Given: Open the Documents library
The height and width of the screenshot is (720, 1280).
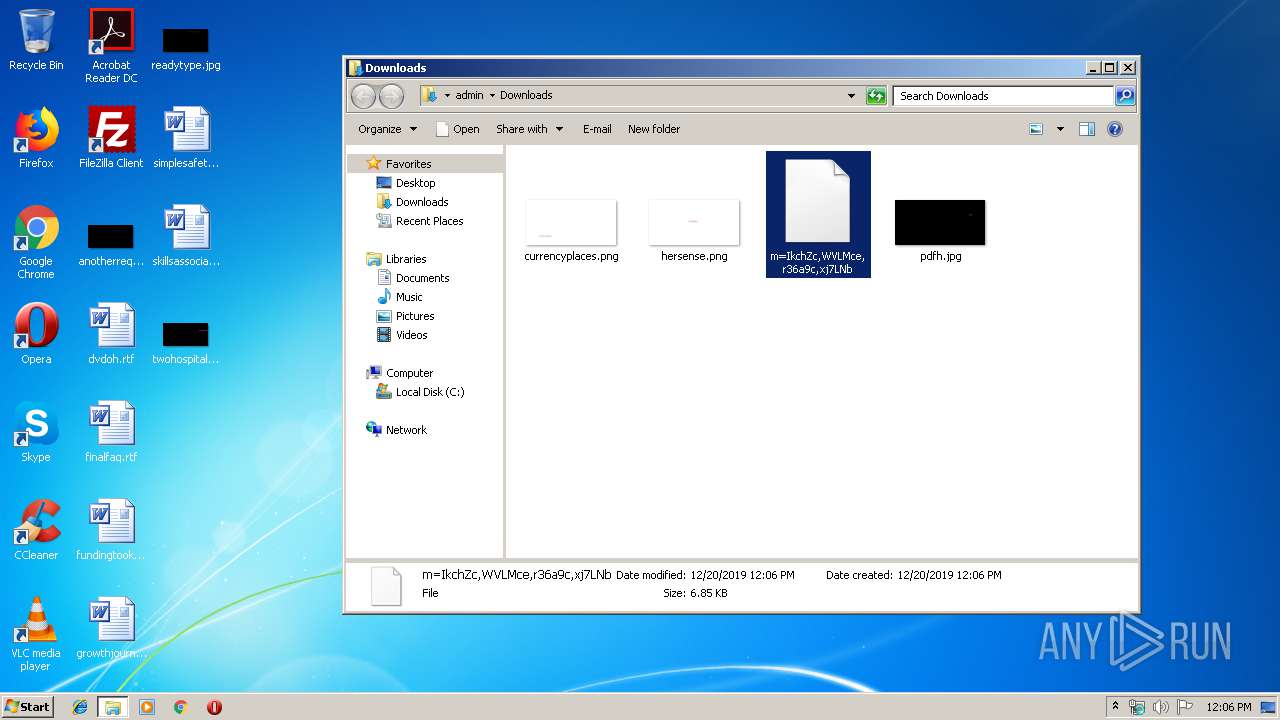Looking at the screenshot, I should pos(422,278).
